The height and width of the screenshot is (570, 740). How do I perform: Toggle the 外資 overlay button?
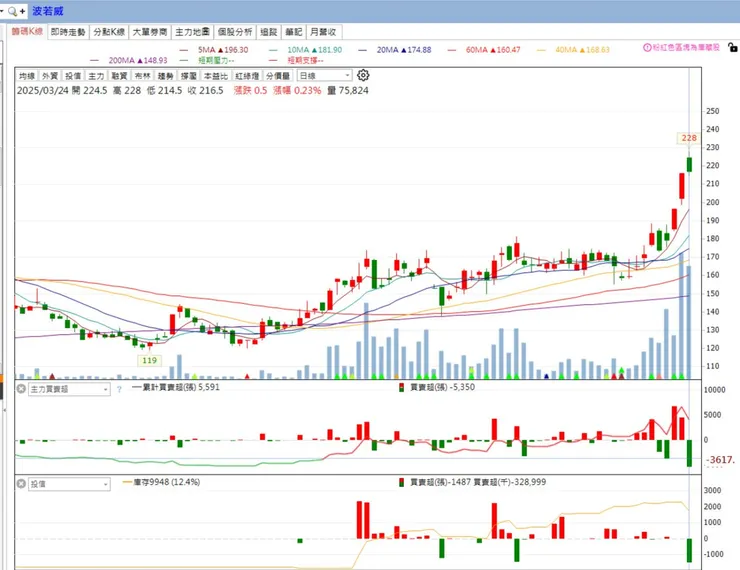click(50, 76)
